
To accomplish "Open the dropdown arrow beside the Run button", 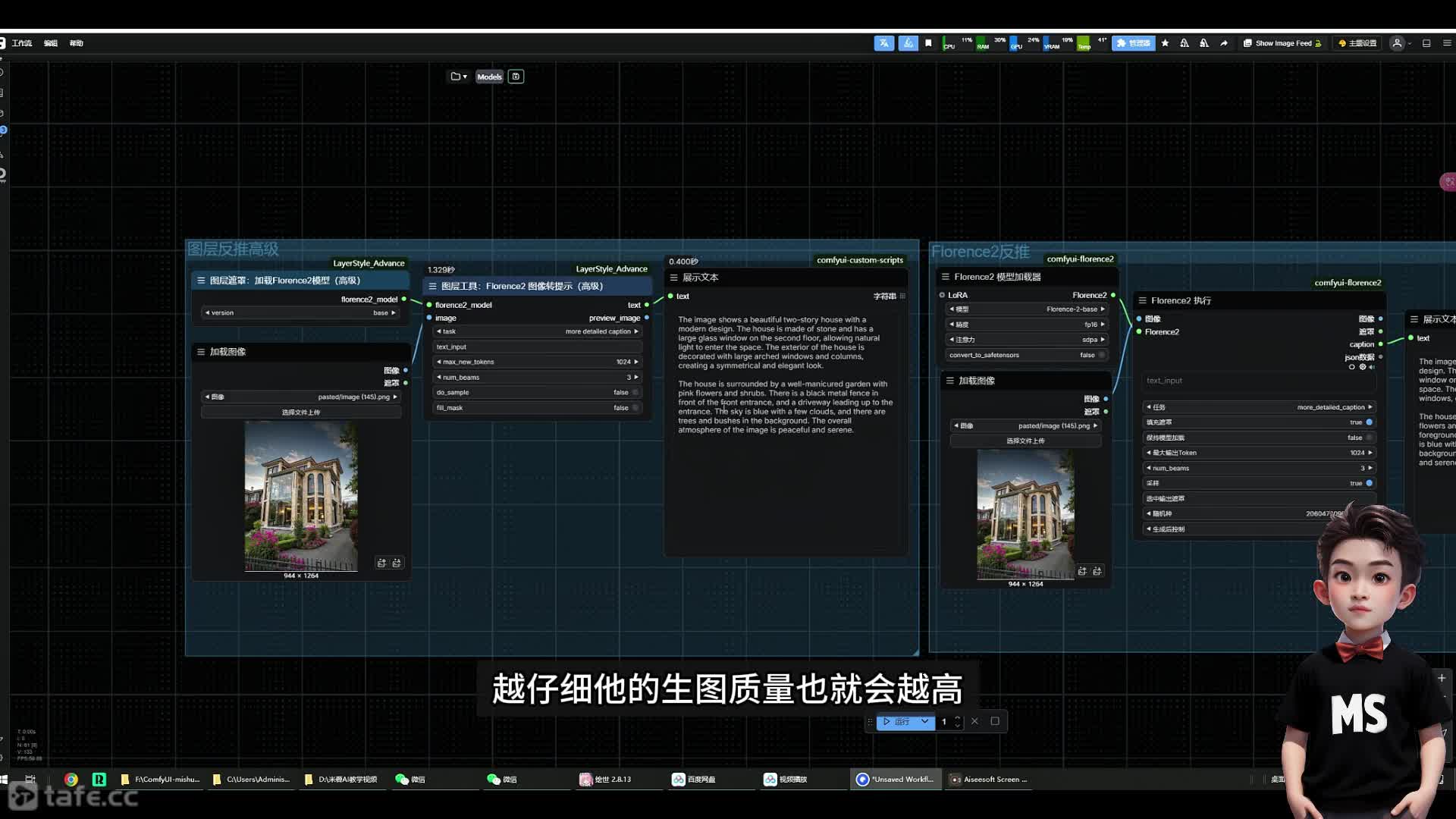I will click(x=925, y=721).
